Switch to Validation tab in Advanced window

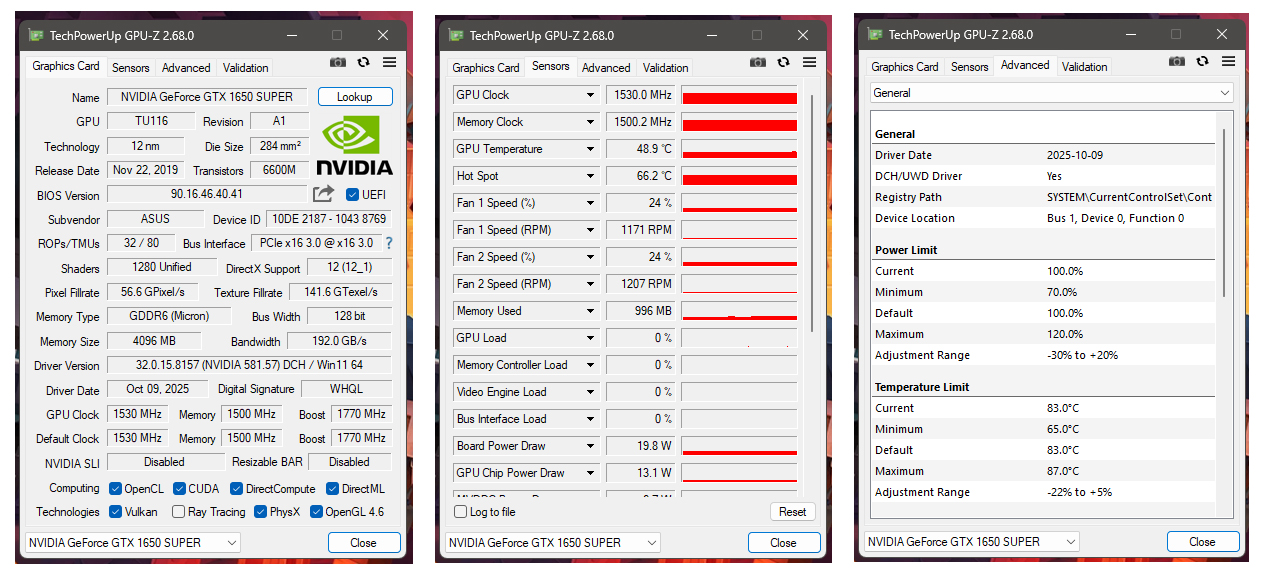1085,67
